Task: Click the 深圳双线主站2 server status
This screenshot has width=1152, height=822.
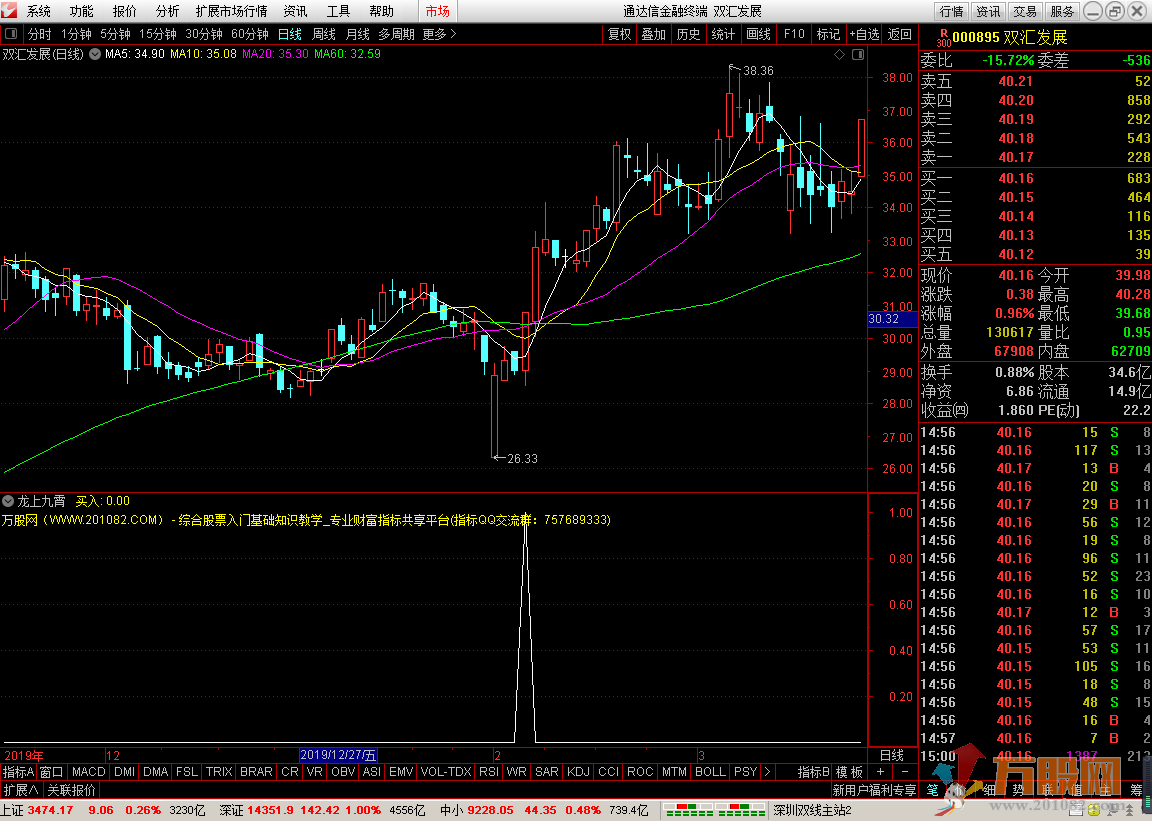Action: pos(812,810)
